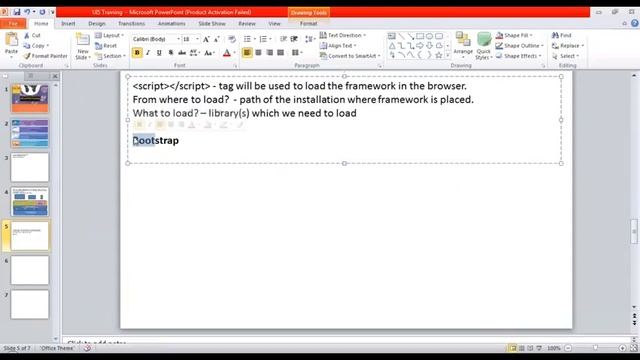Screen dimensions: 640x360
Task: Open Shape Outline options
Action: (520, 46)
